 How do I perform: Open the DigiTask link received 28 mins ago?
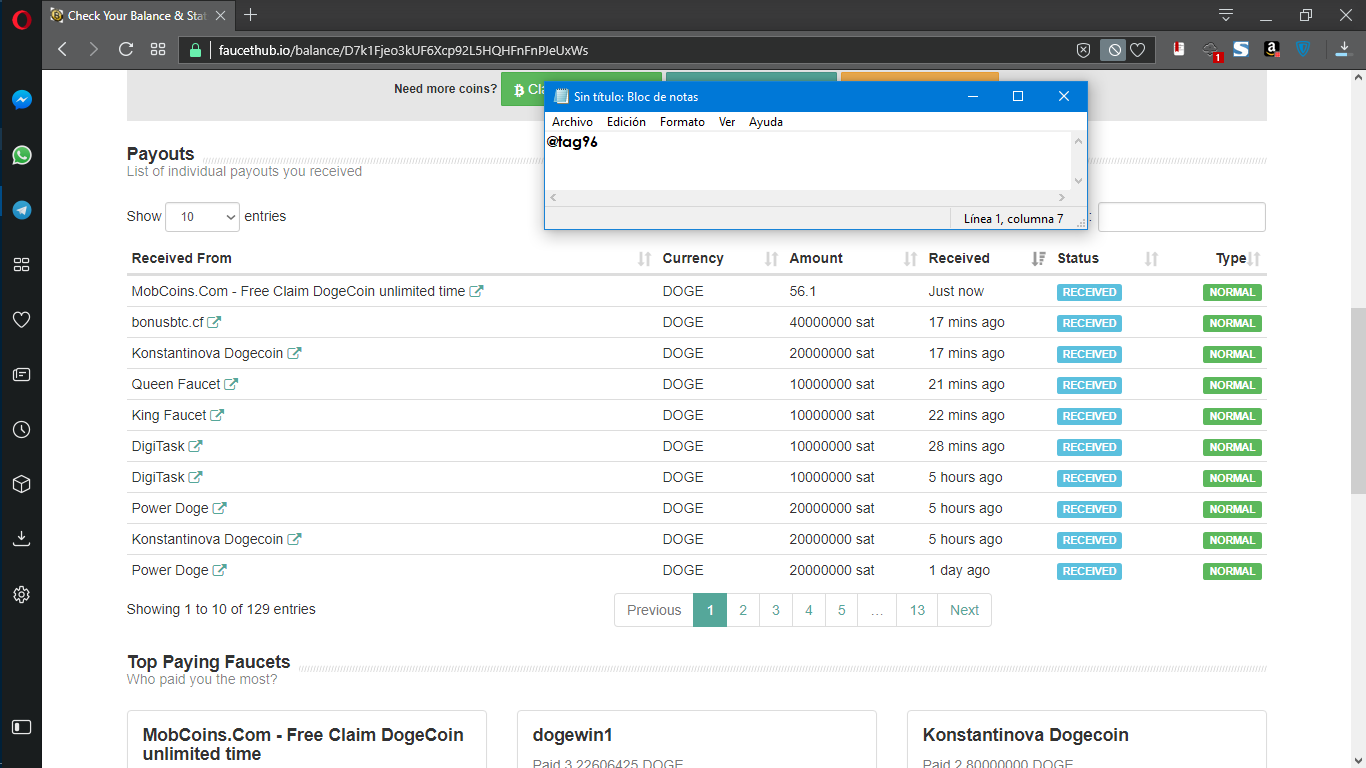[x=167, y=446]
